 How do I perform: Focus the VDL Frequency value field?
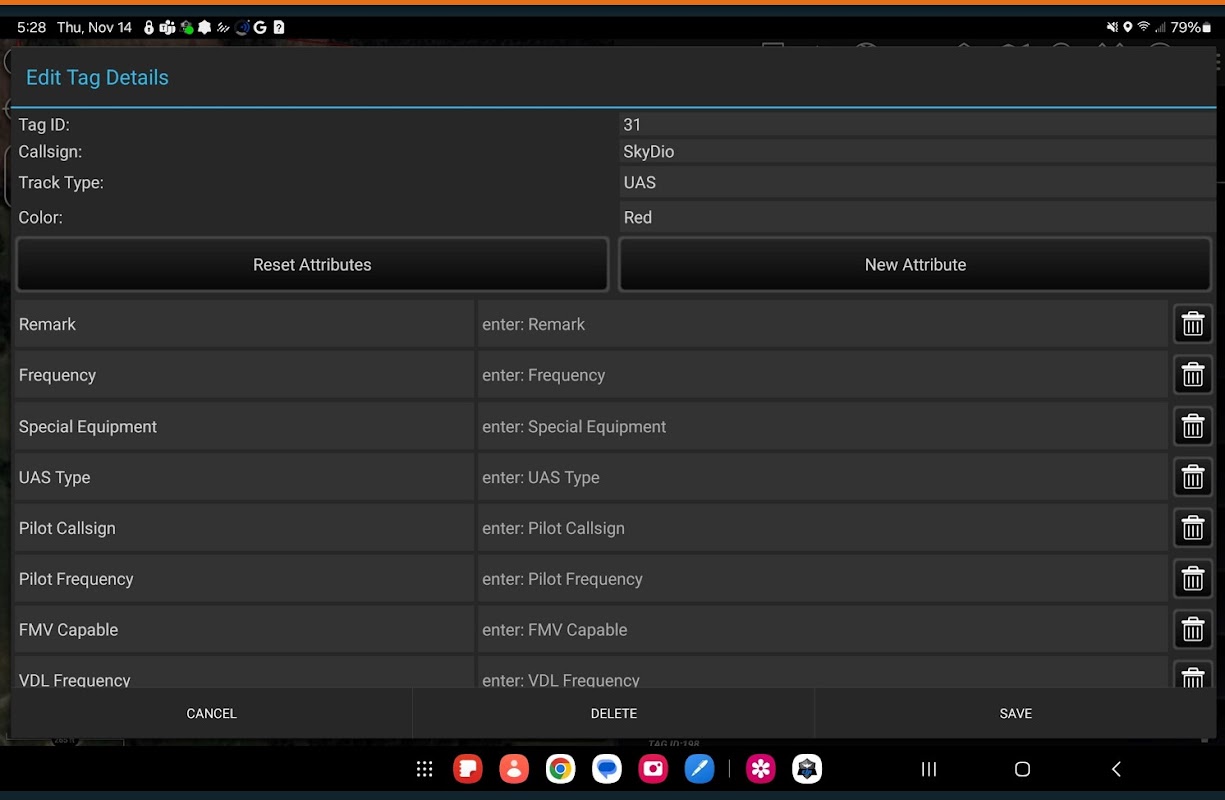[823, 673]
